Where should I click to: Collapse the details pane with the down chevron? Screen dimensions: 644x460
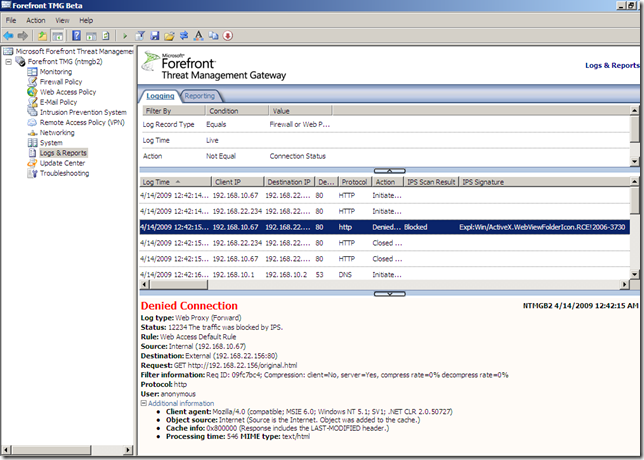point(390,294)
